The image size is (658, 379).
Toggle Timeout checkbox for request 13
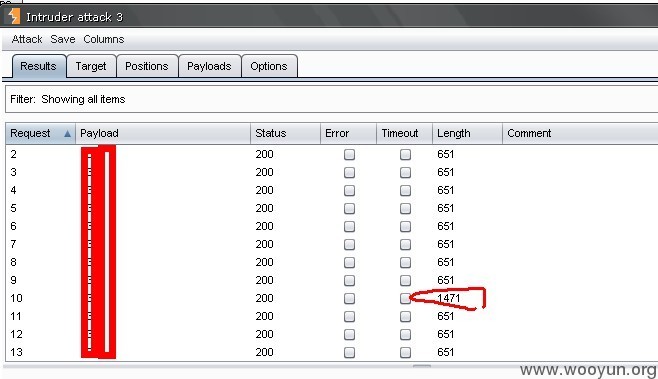click(405, 353)
